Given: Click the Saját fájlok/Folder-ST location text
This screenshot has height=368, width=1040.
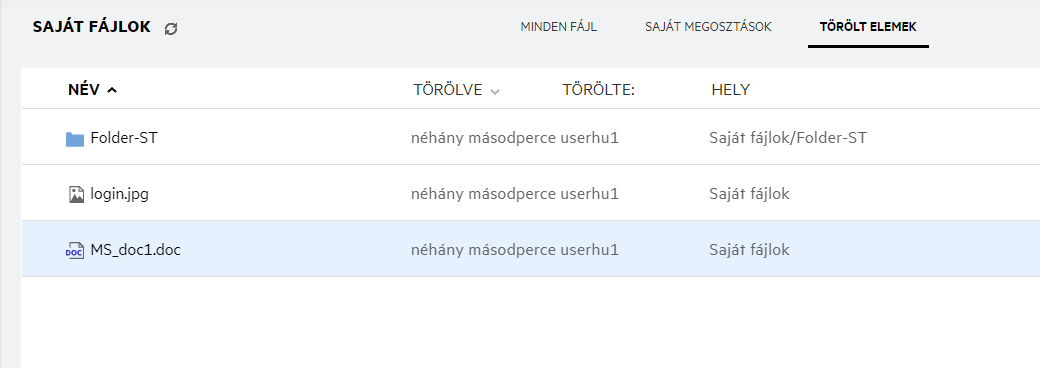Looking at the screenshot, I should [788, 138].
